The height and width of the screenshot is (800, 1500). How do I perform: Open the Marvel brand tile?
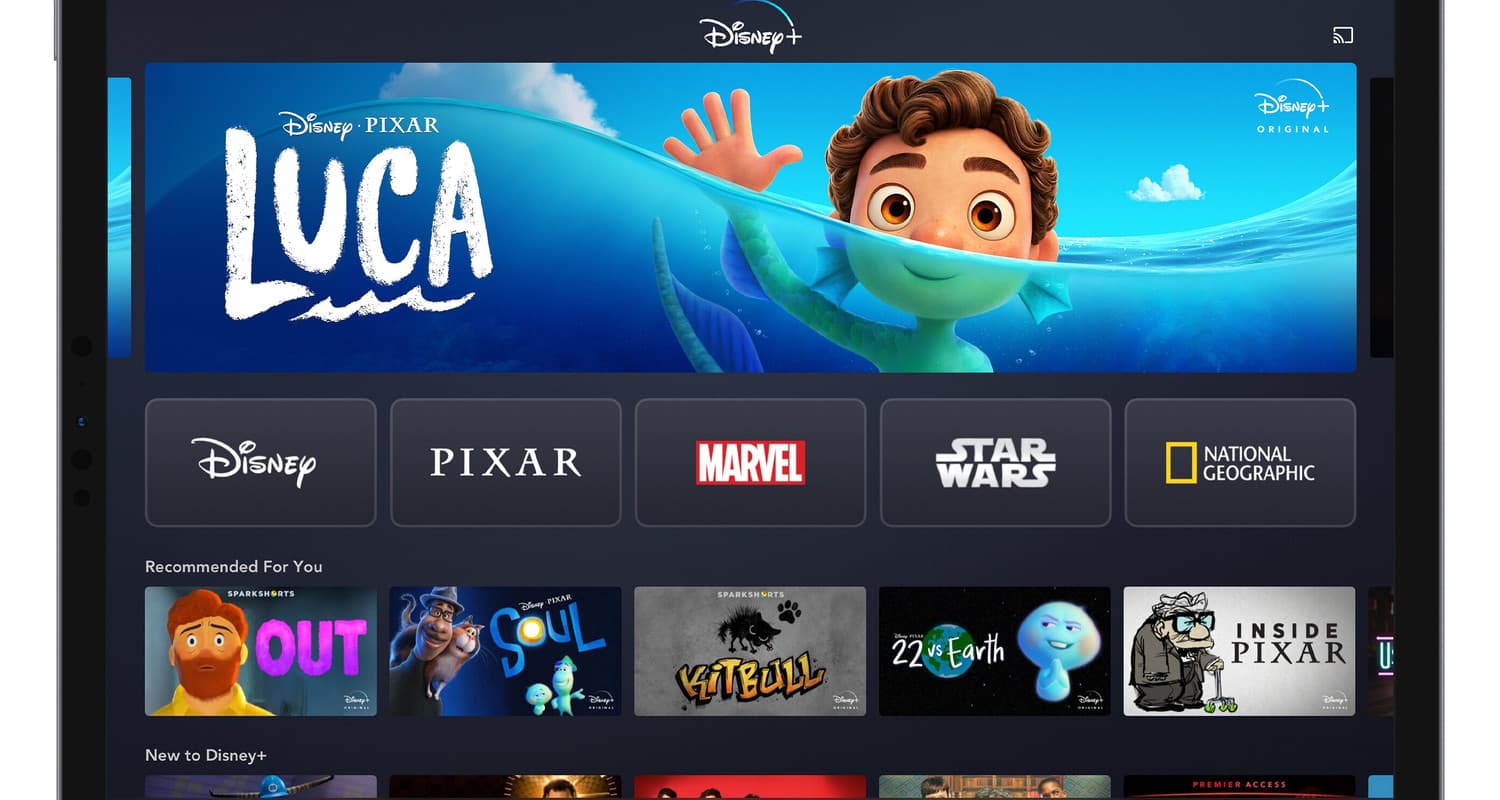pos(751,462)
